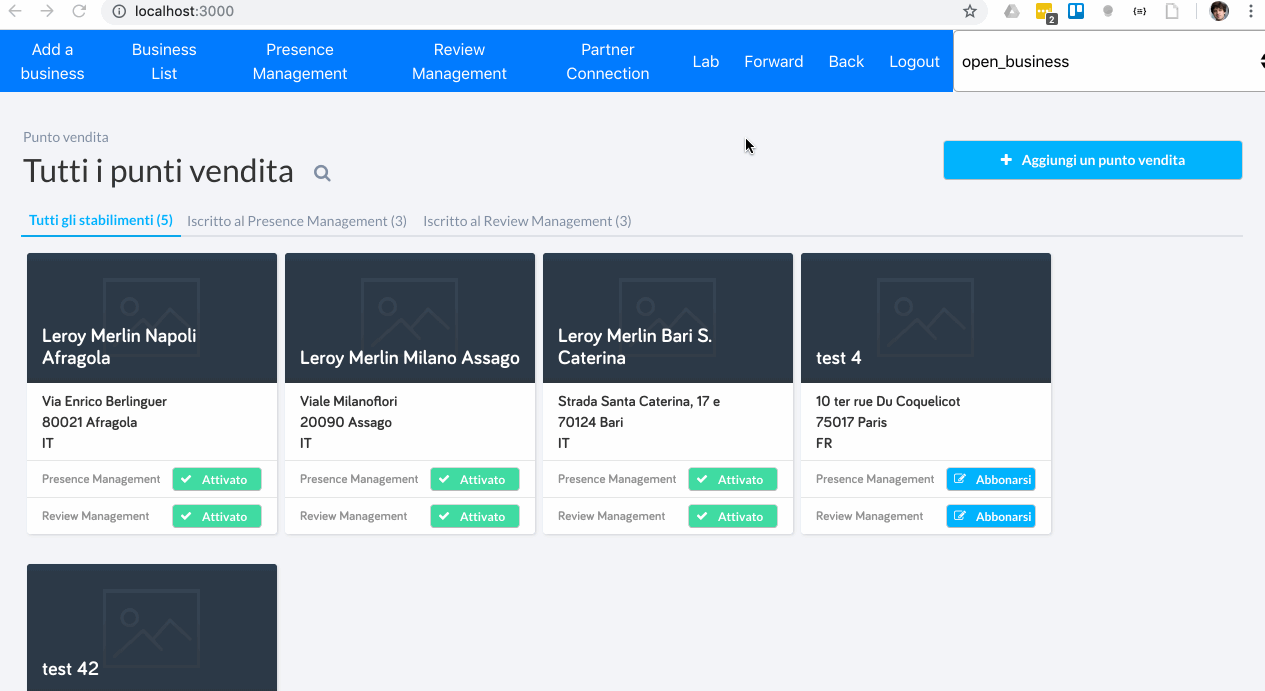Switch to Iscritto al Presence Management (3) tab

tap(297, 221)
